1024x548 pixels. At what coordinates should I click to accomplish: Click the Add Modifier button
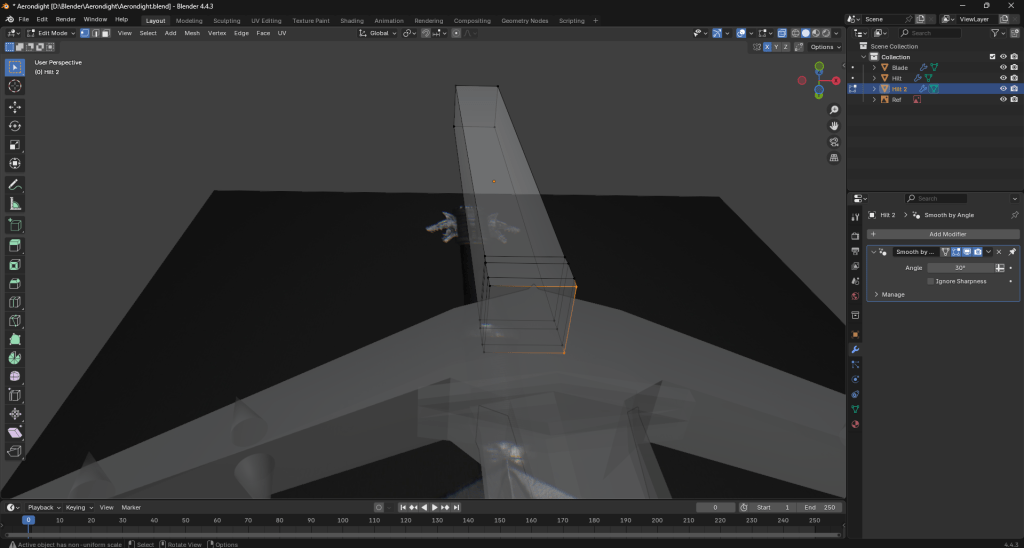point(943,233)
